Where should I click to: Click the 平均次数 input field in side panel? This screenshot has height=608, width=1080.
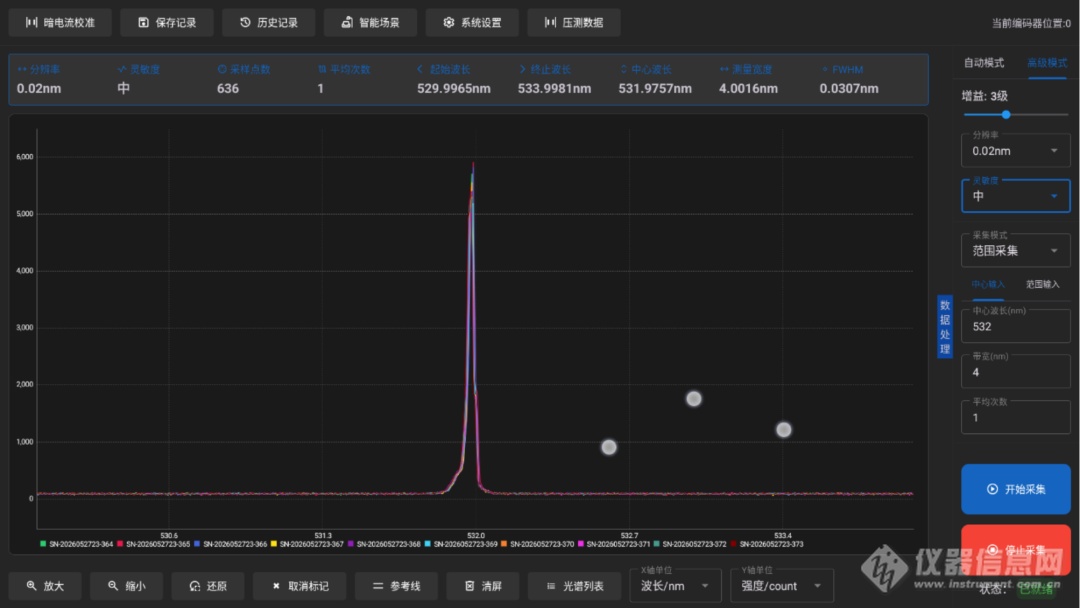(1016, 417)
